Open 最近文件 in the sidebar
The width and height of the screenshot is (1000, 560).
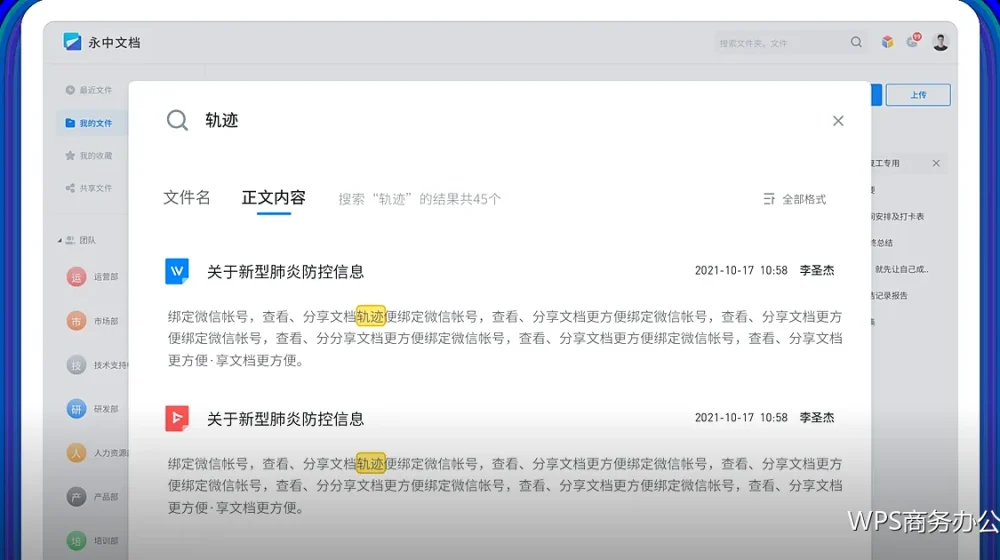pyautogui.click(x=88, y=90)
